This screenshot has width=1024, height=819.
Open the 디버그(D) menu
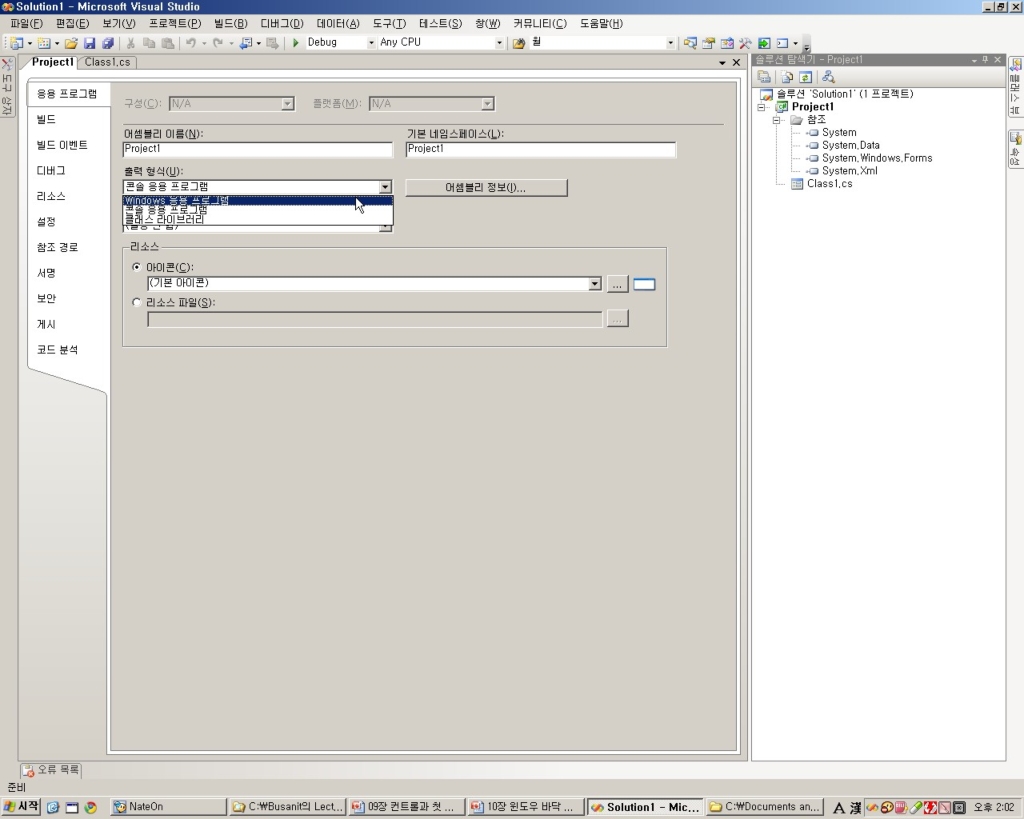point(281,24)
